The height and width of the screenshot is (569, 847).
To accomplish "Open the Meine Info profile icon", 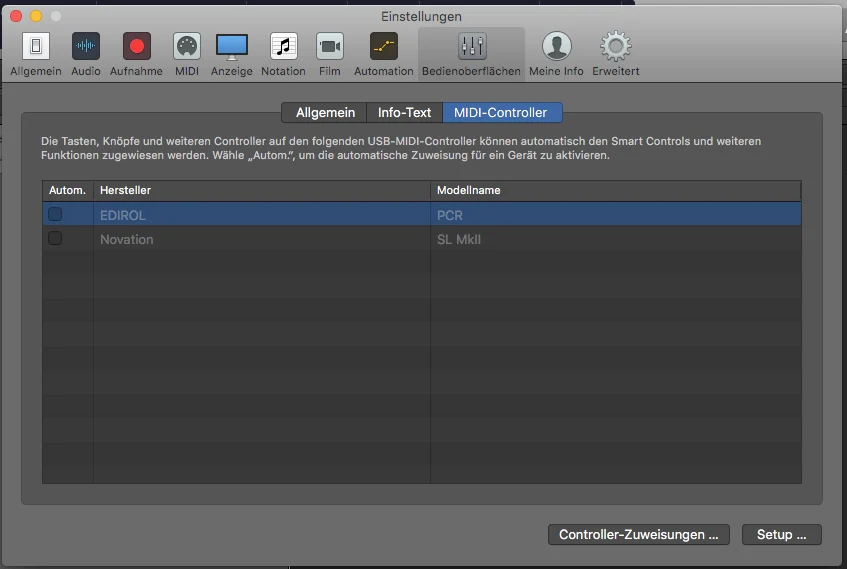I will 556,46.
